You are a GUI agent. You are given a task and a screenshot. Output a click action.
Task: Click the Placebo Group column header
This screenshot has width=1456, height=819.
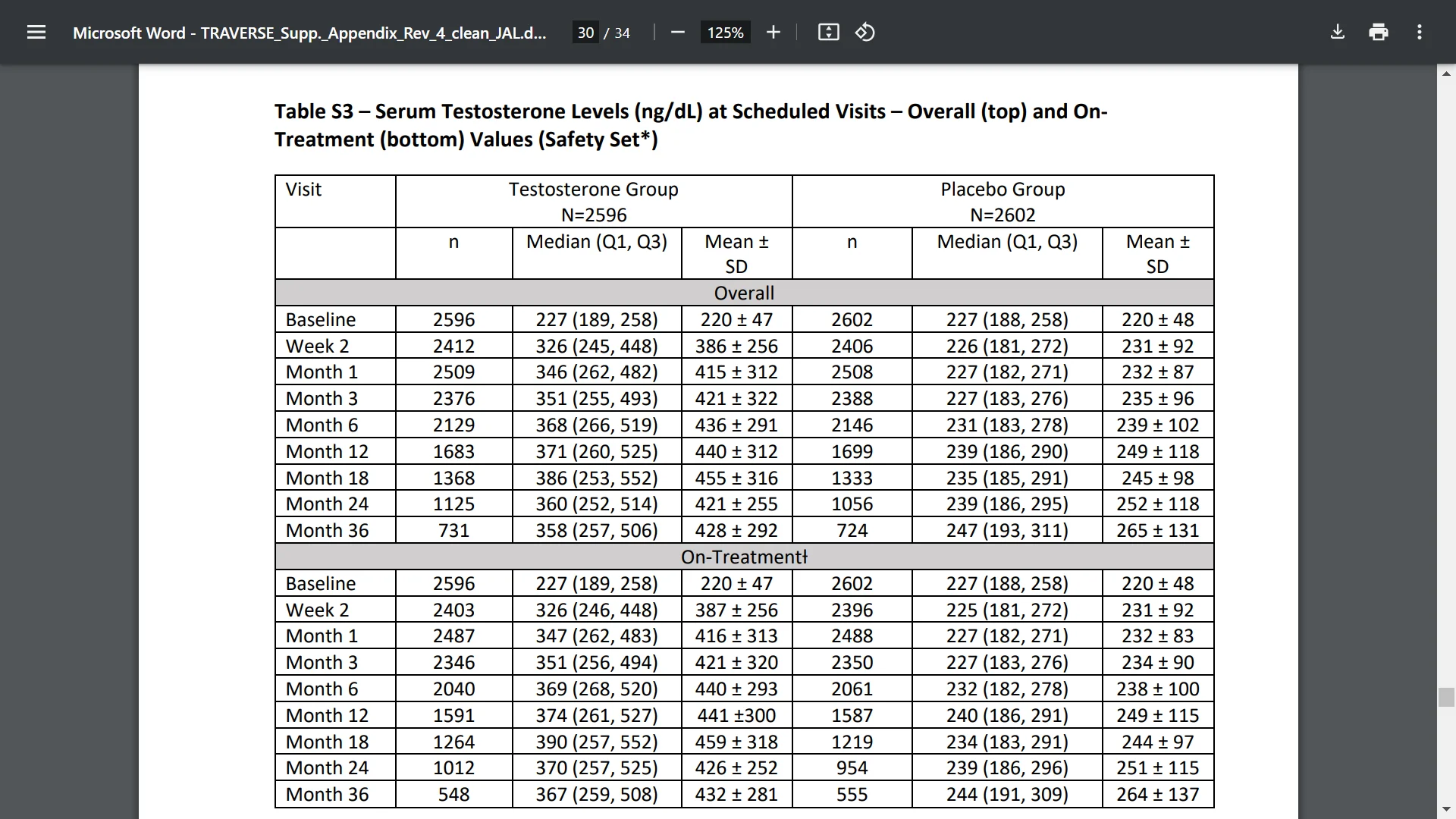coord(1003,190)
